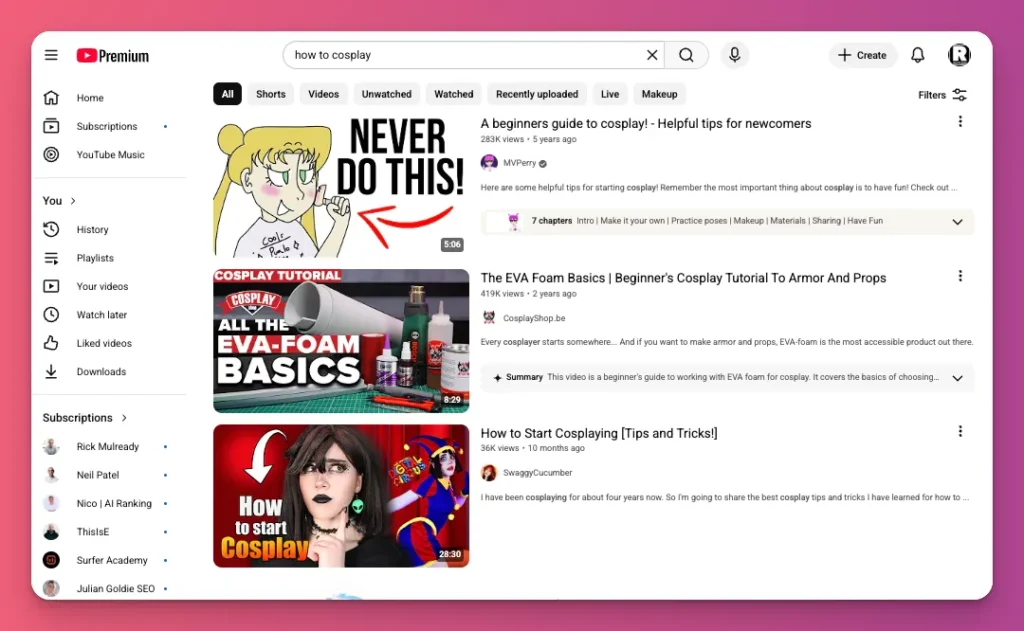Screen dimensions: 1024x631
Task: Open the hamburger navigation menu
Action: [x=51, y=55]
